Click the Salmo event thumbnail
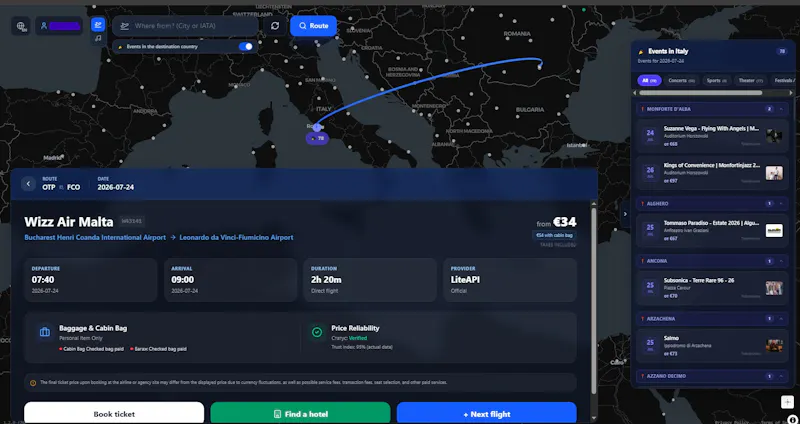 [774, 345]
